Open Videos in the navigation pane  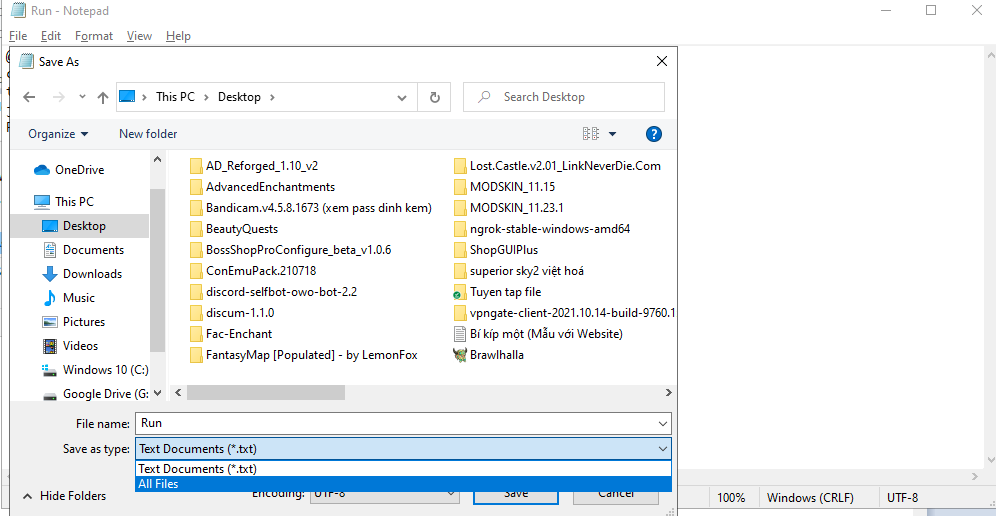pos(70,346)
